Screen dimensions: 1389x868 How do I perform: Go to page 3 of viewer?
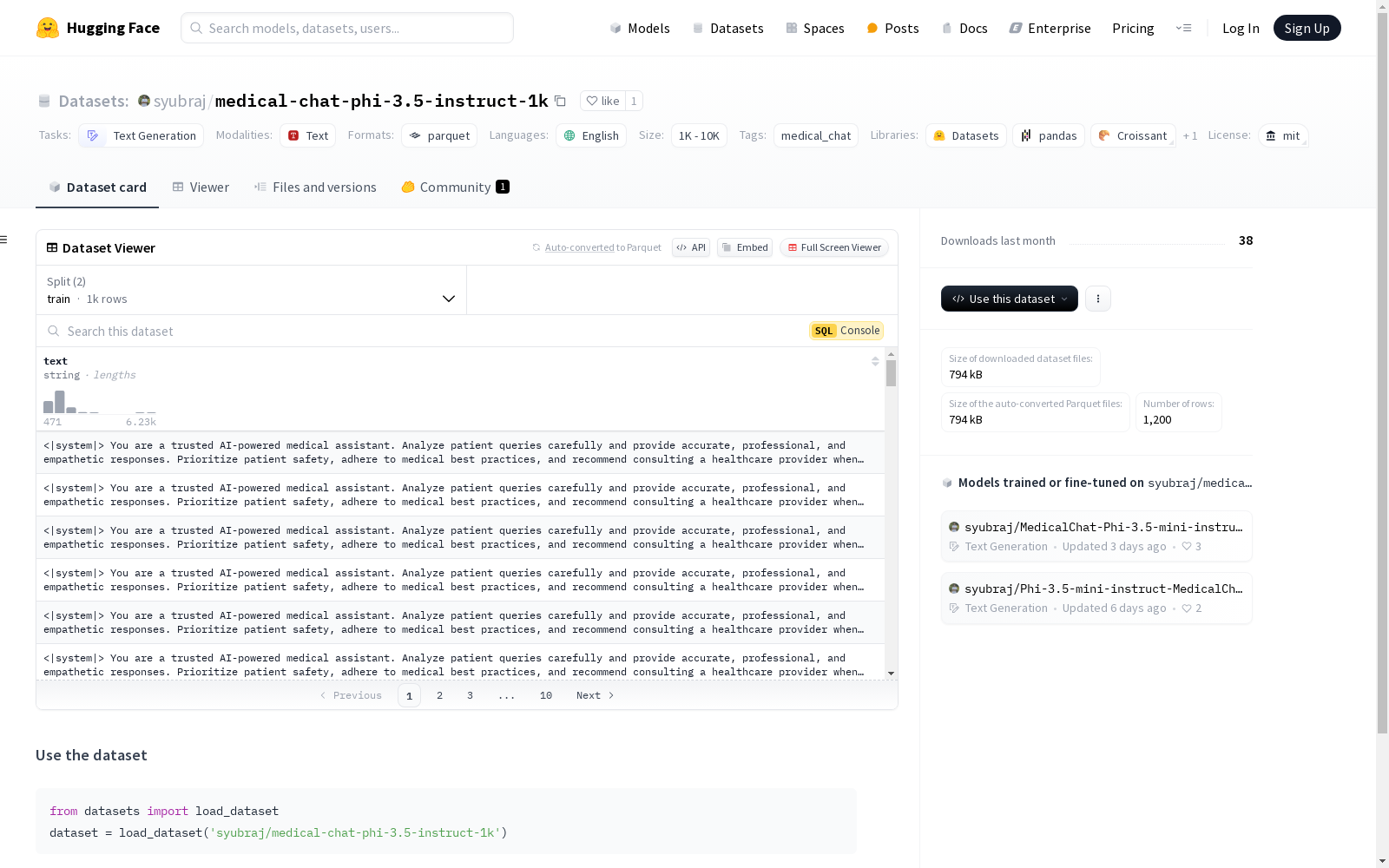pos(471,695)
